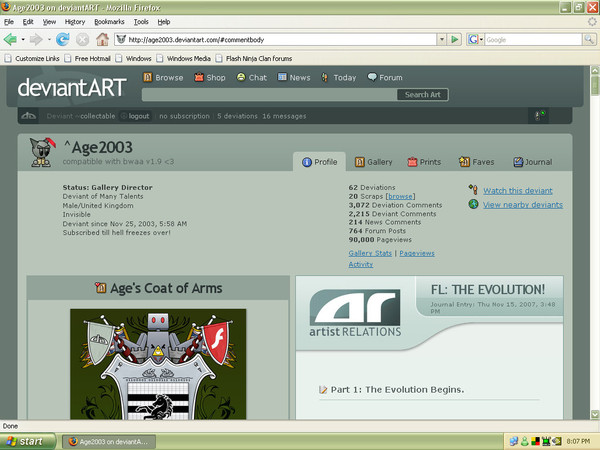
Task: Reload the page with the Refresh icon
Action: [63, 39]
